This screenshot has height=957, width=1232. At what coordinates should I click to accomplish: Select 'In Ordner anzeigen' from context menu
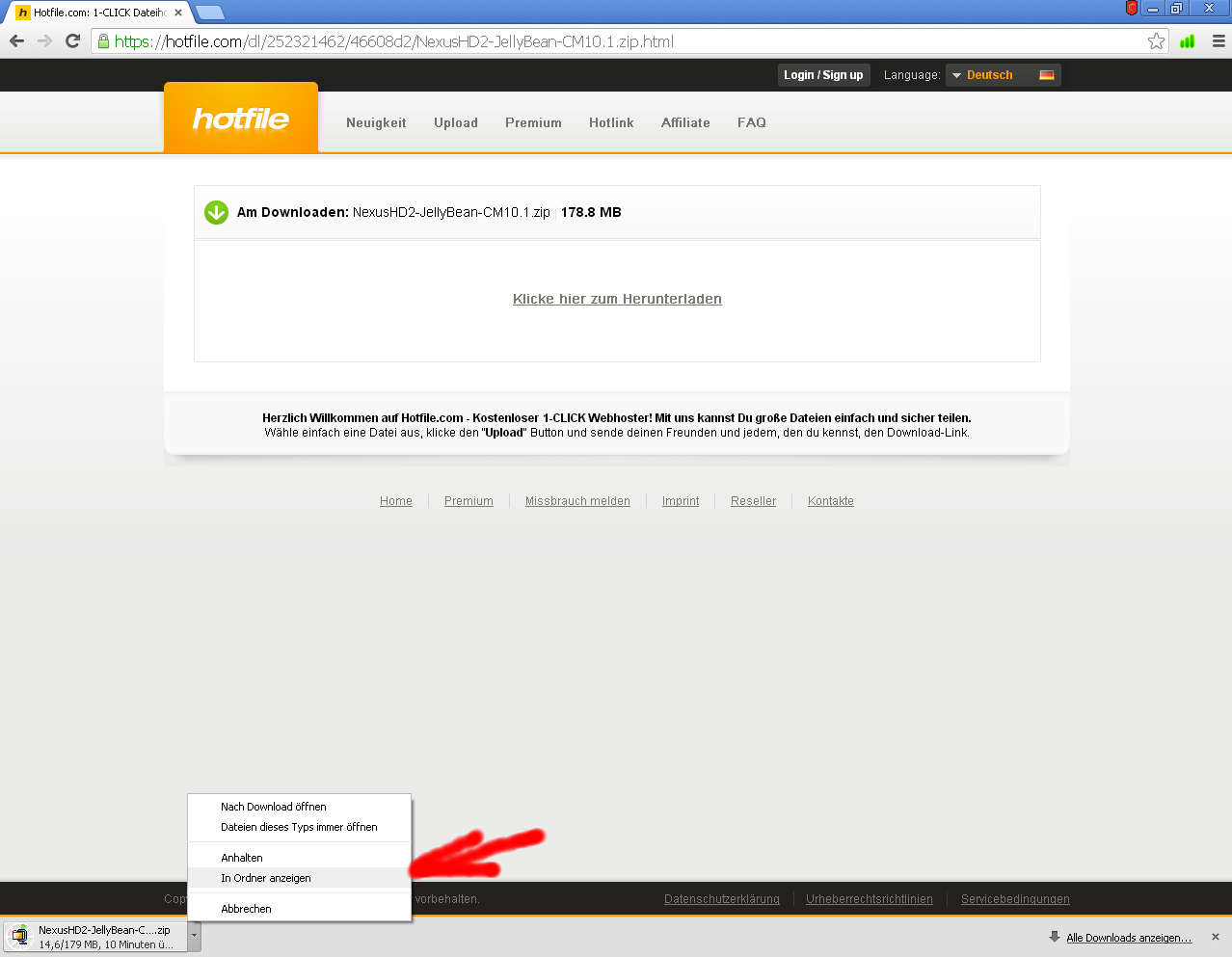coord(266,878)
